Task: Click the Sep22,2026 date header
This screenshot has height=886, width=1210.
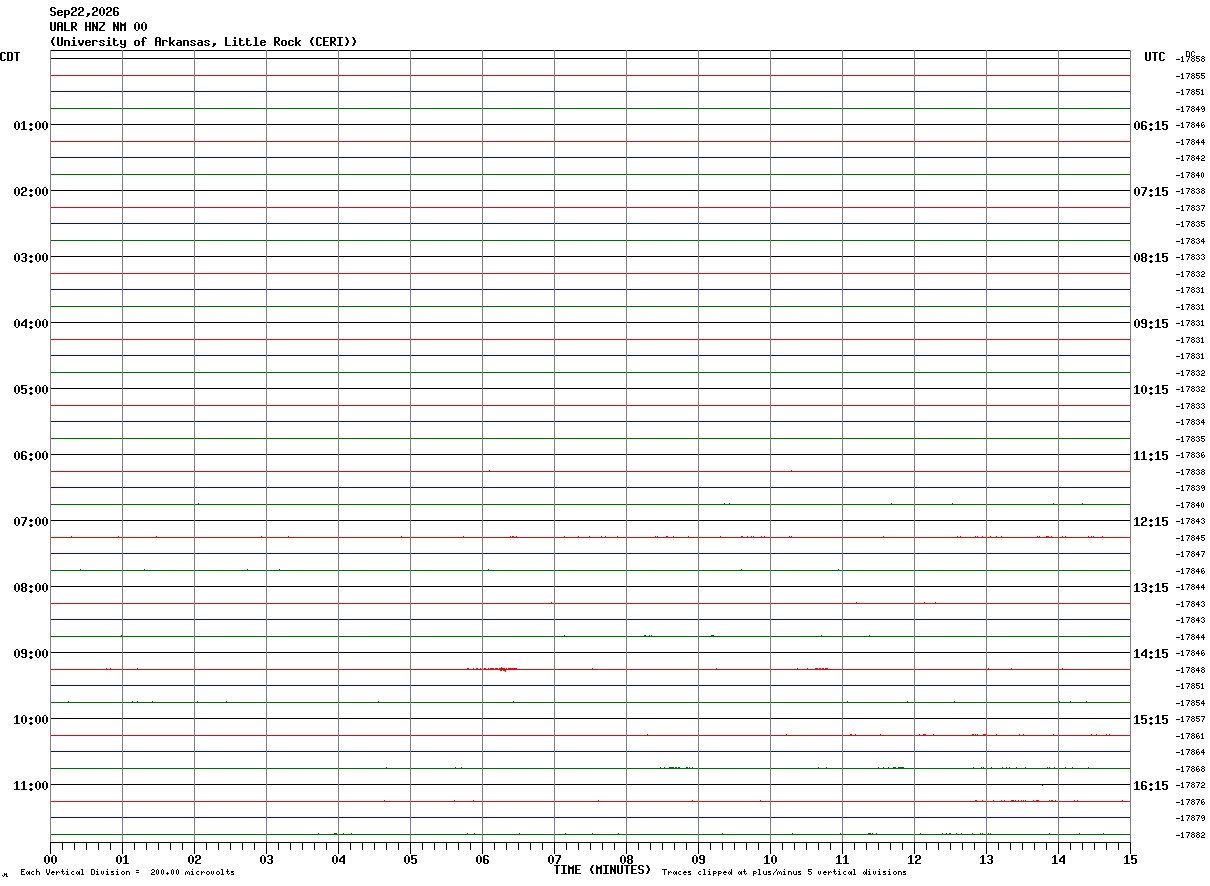Action: [x=84, y=12]
